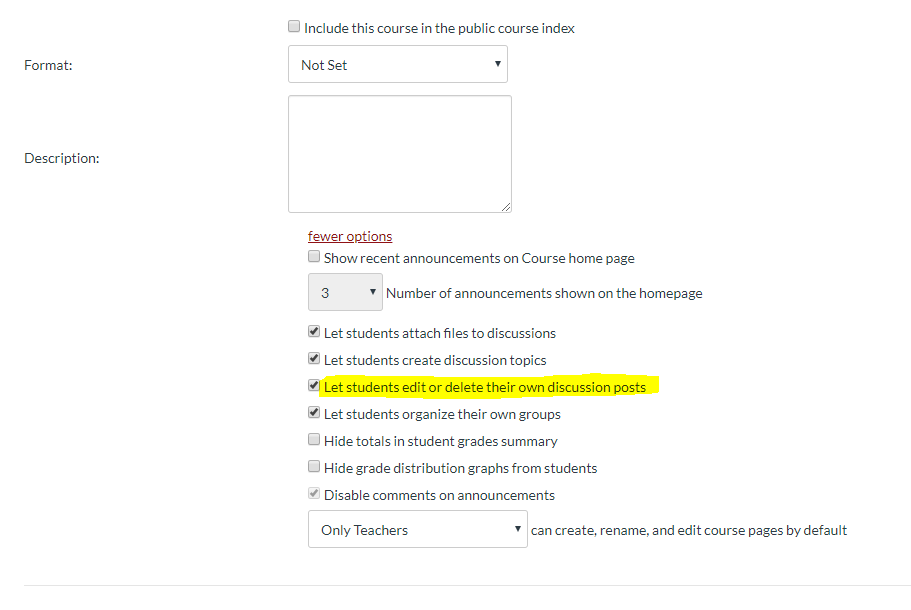
Task: Open the Format dropdown set to 'Not Set'
Action: 397,65
